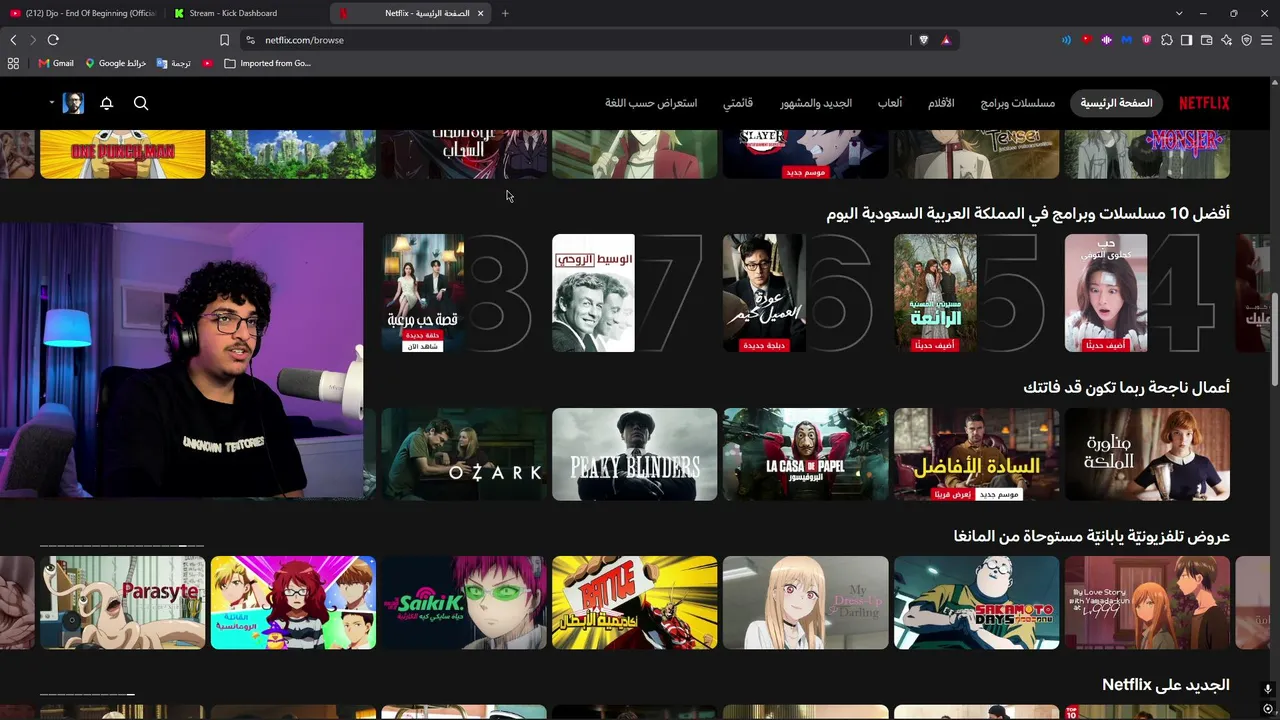Open الأفلام in Netflix navigation
1280x720 pixels.
click(941, 103)
